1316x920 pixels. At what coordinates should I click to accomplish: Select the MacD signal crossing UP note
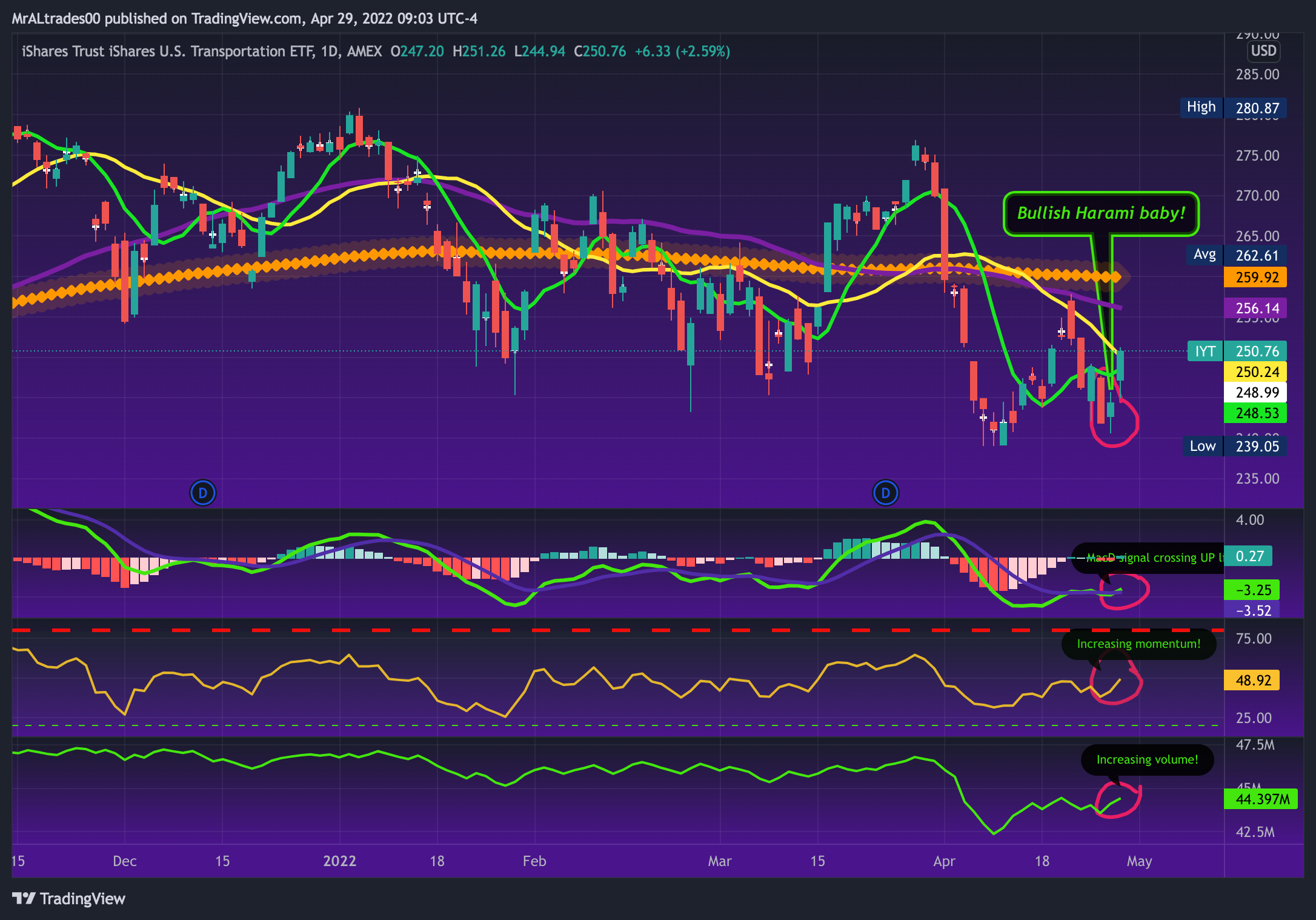pos(1148,558)
